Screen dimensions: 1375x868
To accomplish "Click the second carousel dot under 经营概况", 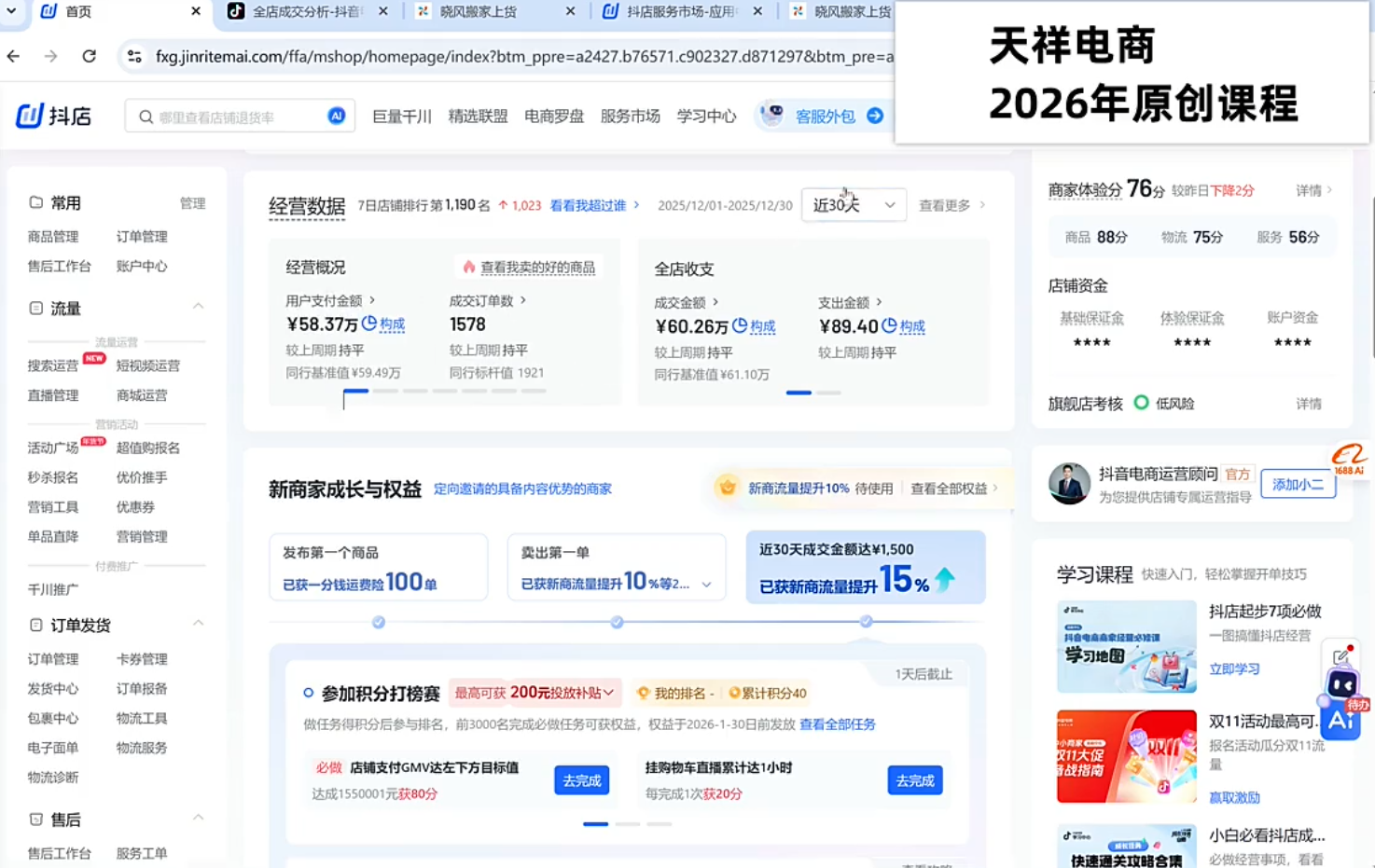I will [386, 392].
